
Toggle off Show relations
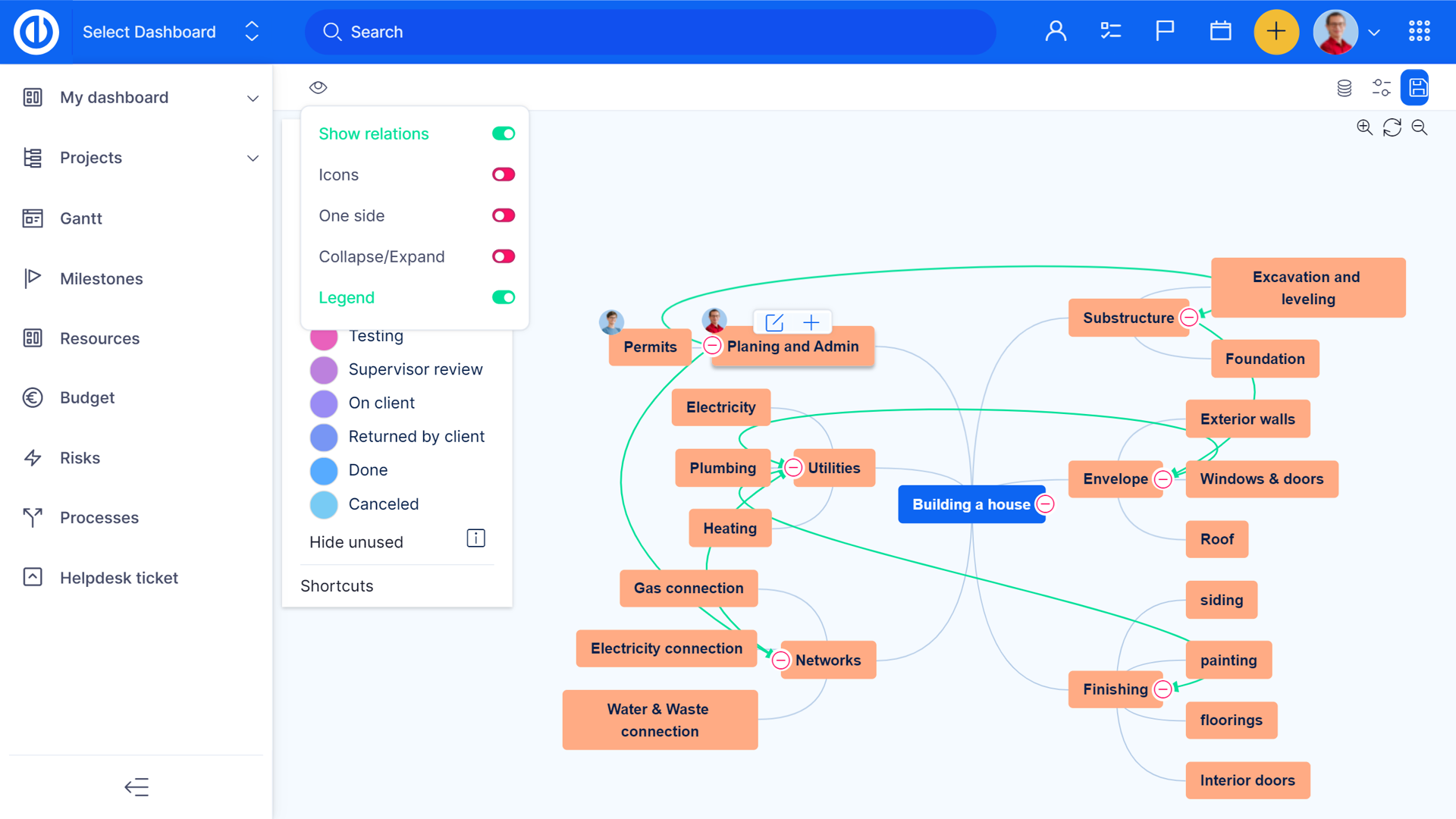[x=503, y=133]
